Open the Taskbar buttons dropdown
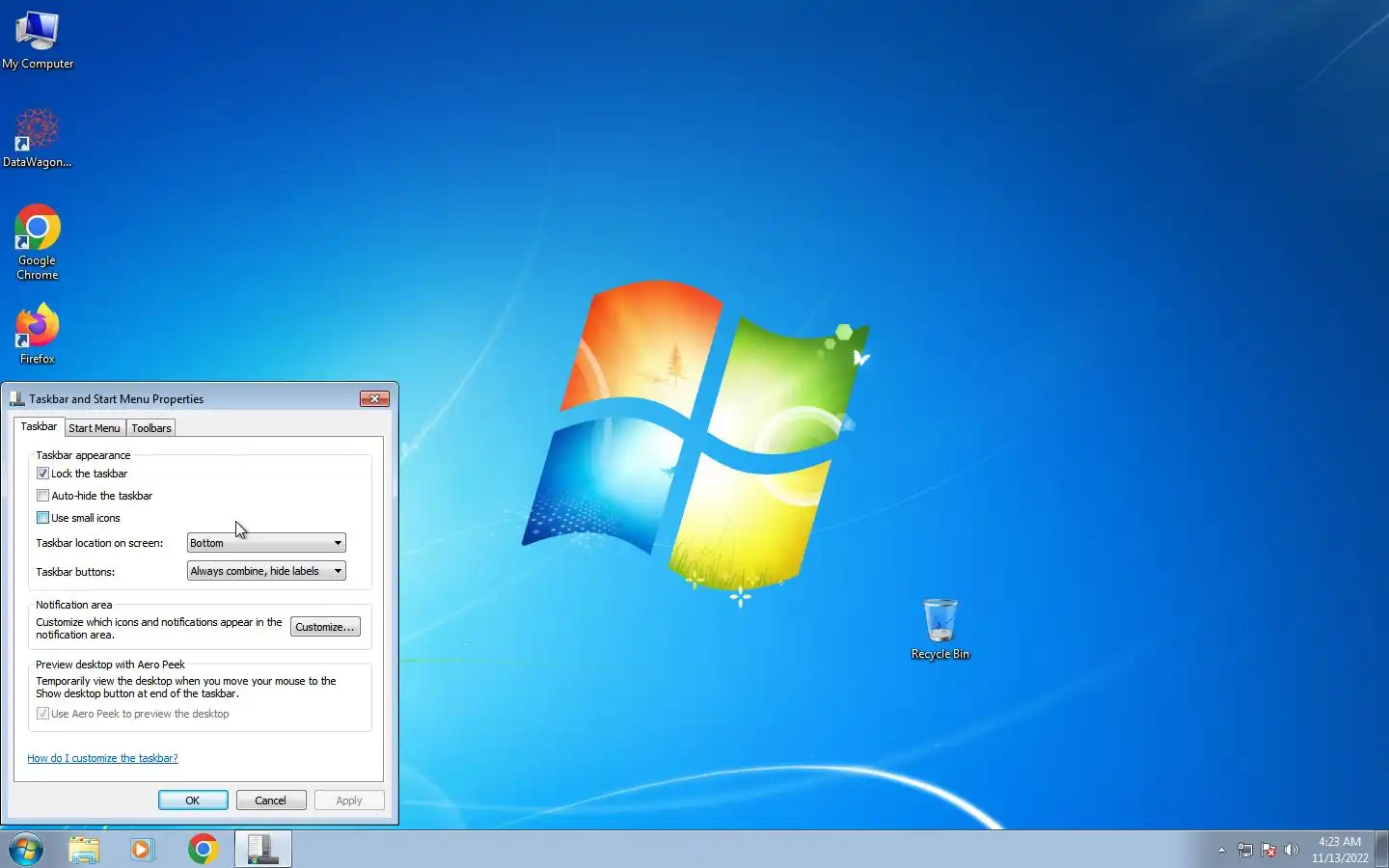The height and width of the screenshot is (868, 1389). pos(266,571)
